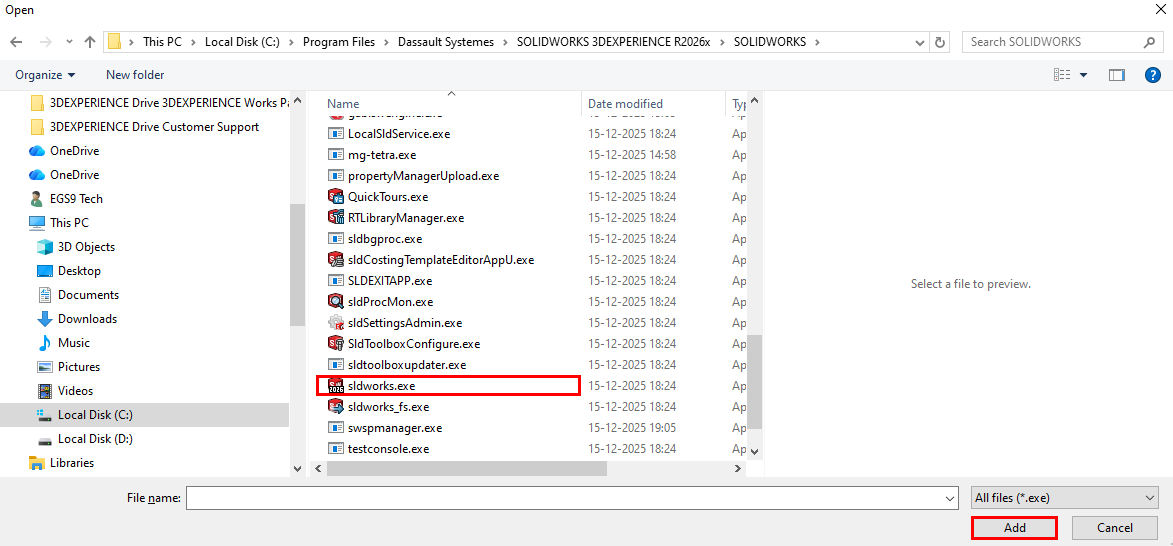Open the File name history dropdown
This screenshot has width=1173, height=546.
(951, 497)
